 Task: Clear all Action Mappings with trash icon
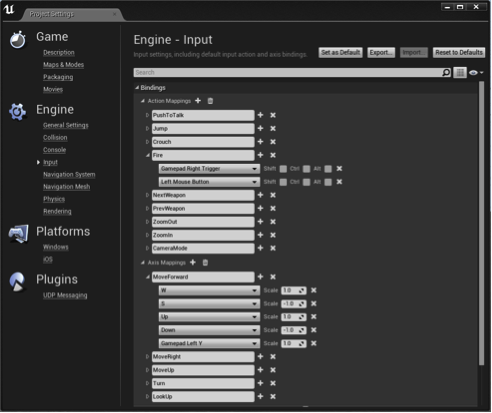(210, 101)
